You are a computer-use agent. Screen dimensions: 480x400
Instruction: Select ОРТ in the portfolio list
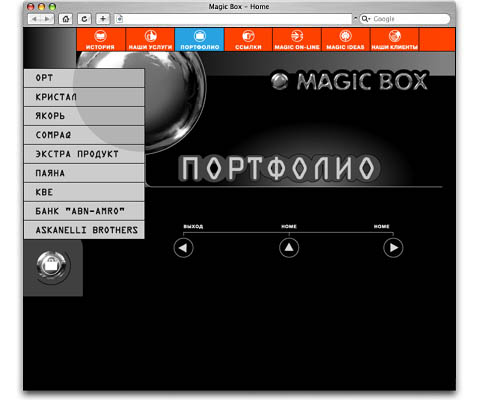coord(84,78)
